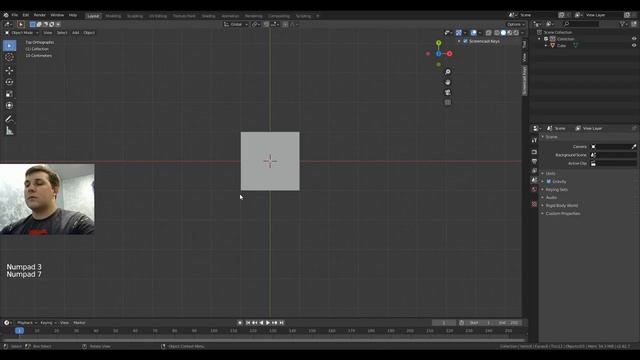
Task: Toggle the Gravity checkbox
Action: (549, 181)
